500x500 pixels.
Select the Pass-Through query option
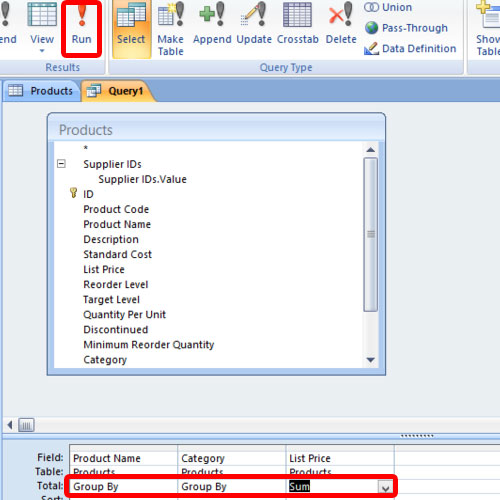pyautogui.click(x=406, y=28)
